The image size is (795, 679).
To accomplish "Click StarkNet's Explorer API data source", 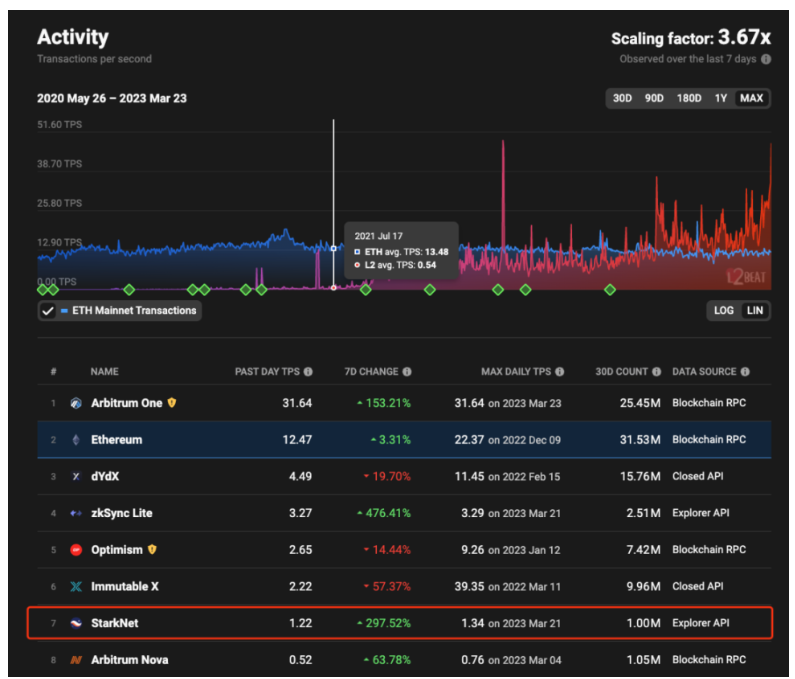I will pyautogui.click(x=701, y=623).
